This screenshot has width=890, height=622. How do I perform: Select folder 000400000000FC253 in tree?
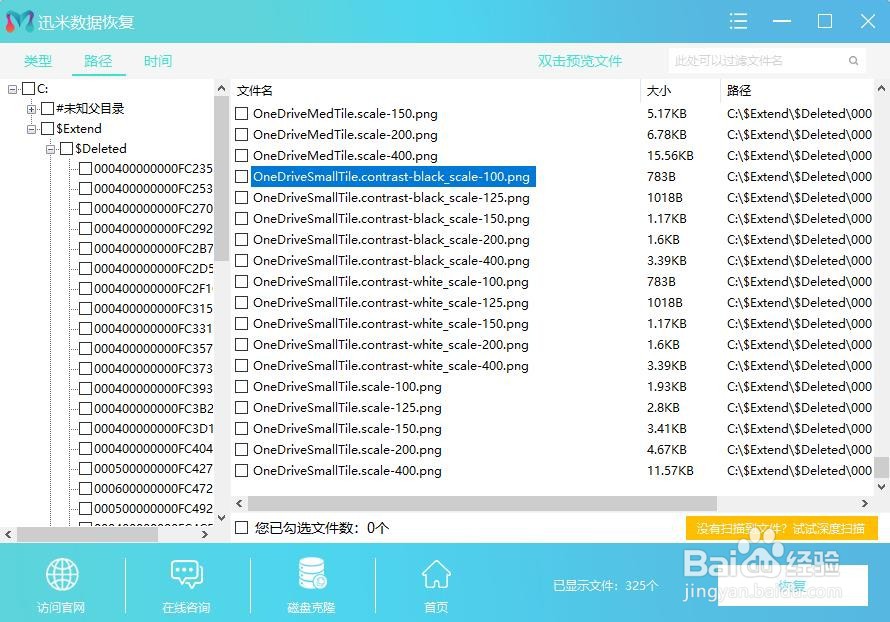tap(153, 188)
